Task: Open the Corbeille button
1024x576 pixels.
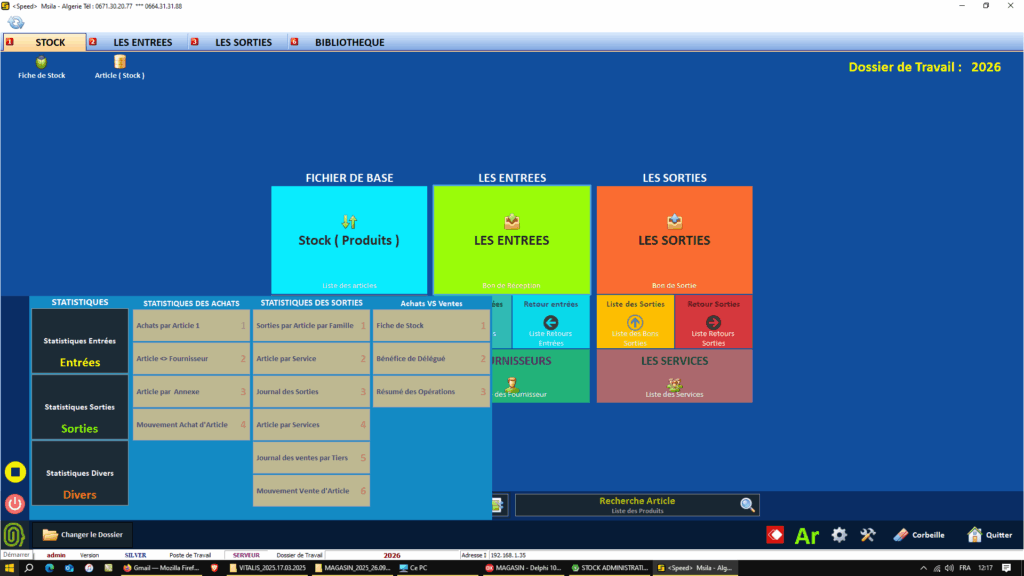Action: pos(918,535)
